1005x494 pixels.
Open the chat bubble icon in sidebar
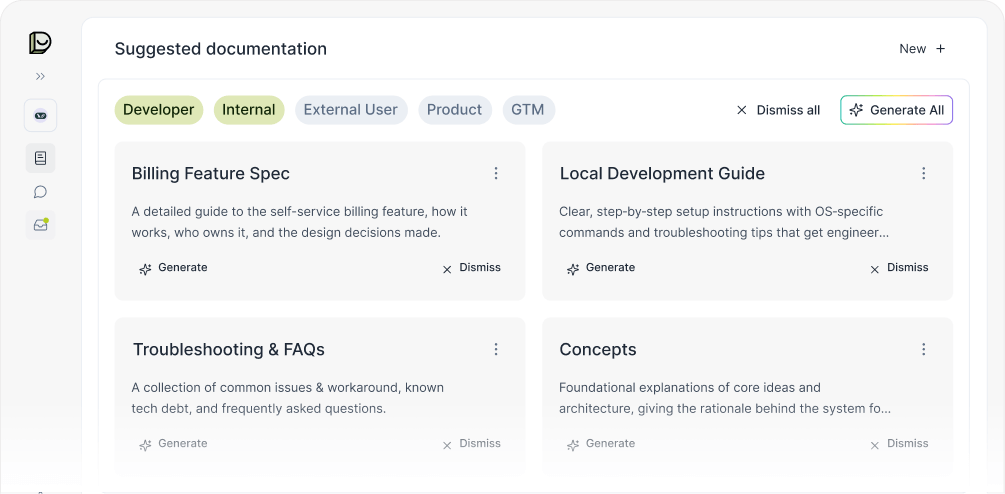pos(40,192)
